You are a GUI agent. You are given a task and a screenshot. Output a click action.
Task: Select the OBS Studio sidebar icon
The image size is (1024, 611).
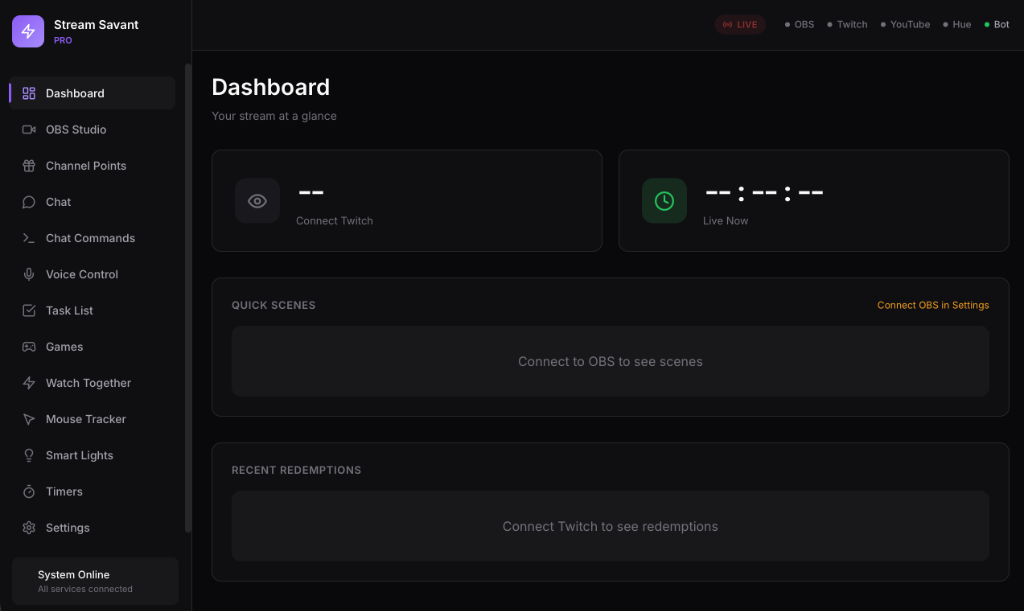[29, 129]
